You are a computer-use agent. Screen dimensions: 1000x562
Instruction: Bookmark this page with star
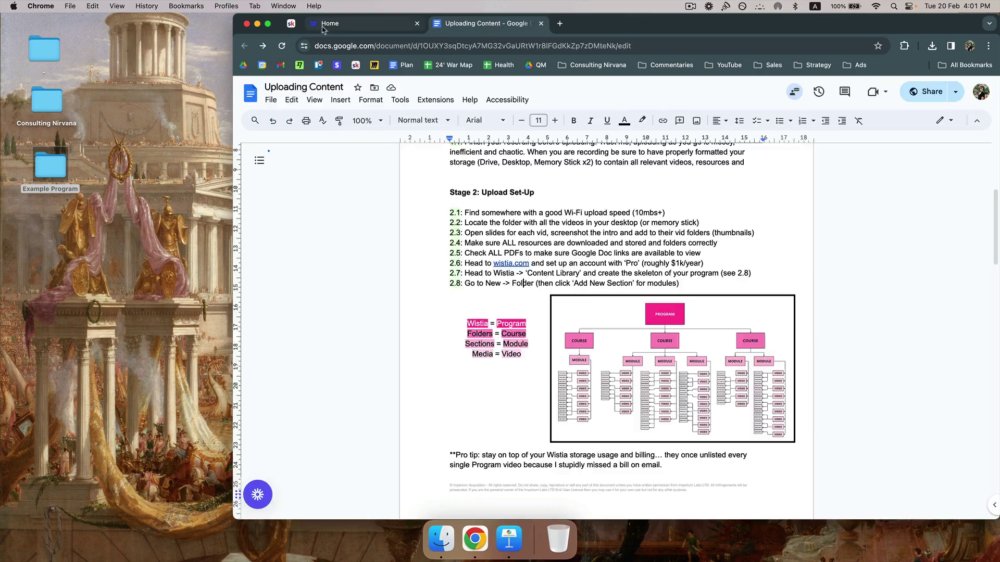point(878,46)
